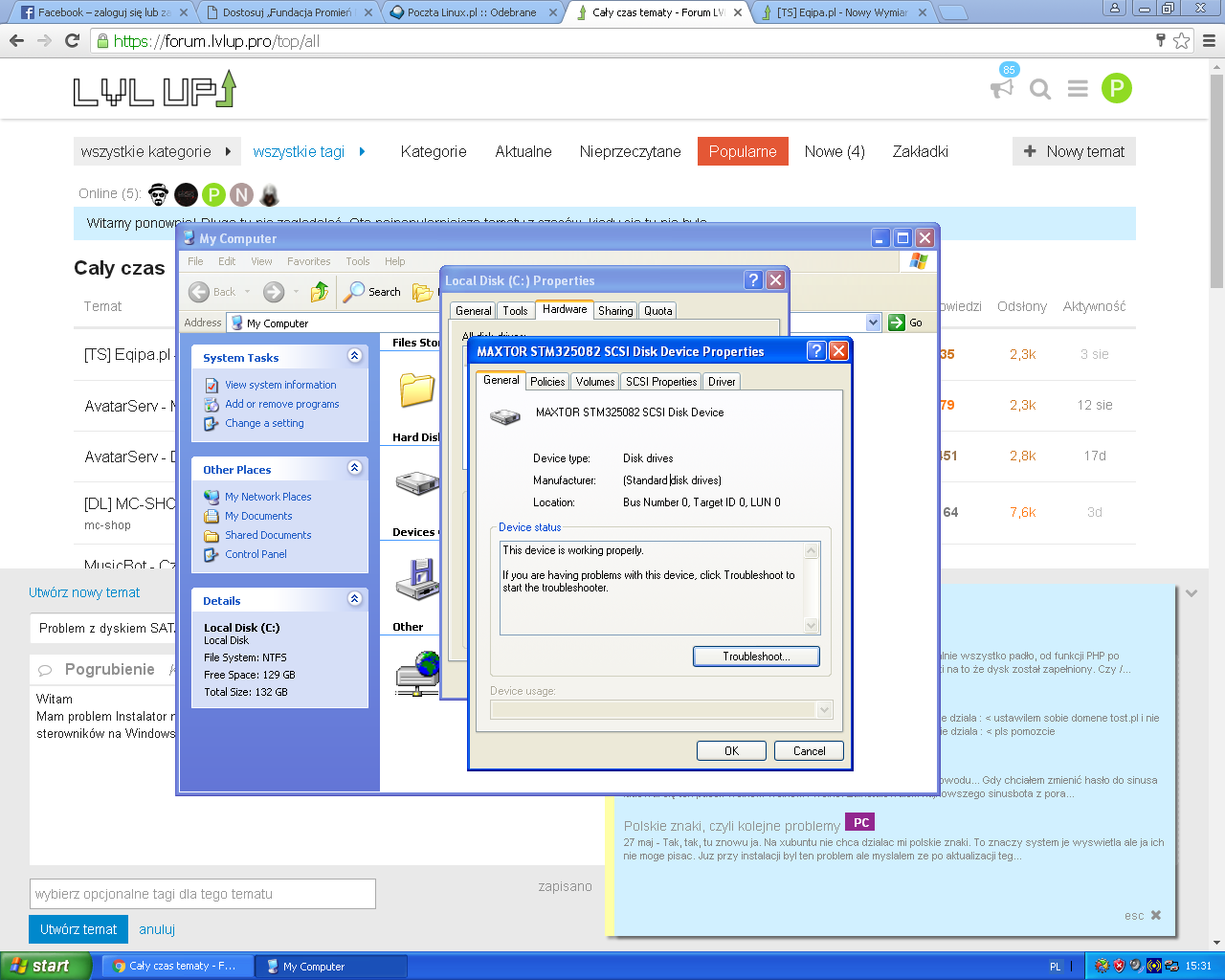Click the Troubleshoot... button

[x=756, y=657]
